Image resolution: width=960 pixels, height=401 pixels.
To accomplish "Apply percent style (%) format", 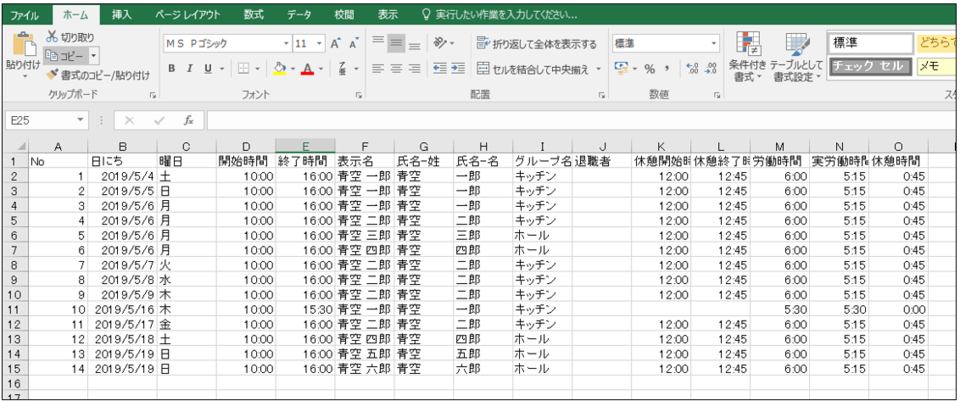I will point(649,69).
